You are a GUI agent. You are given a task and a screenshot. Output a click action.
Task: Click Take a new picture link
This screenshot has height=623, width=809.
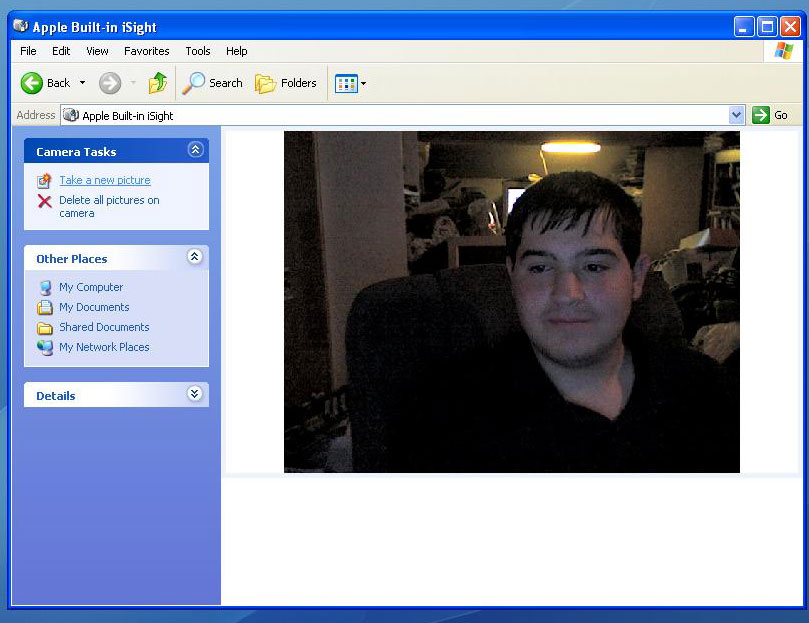(x=105, y=180)
